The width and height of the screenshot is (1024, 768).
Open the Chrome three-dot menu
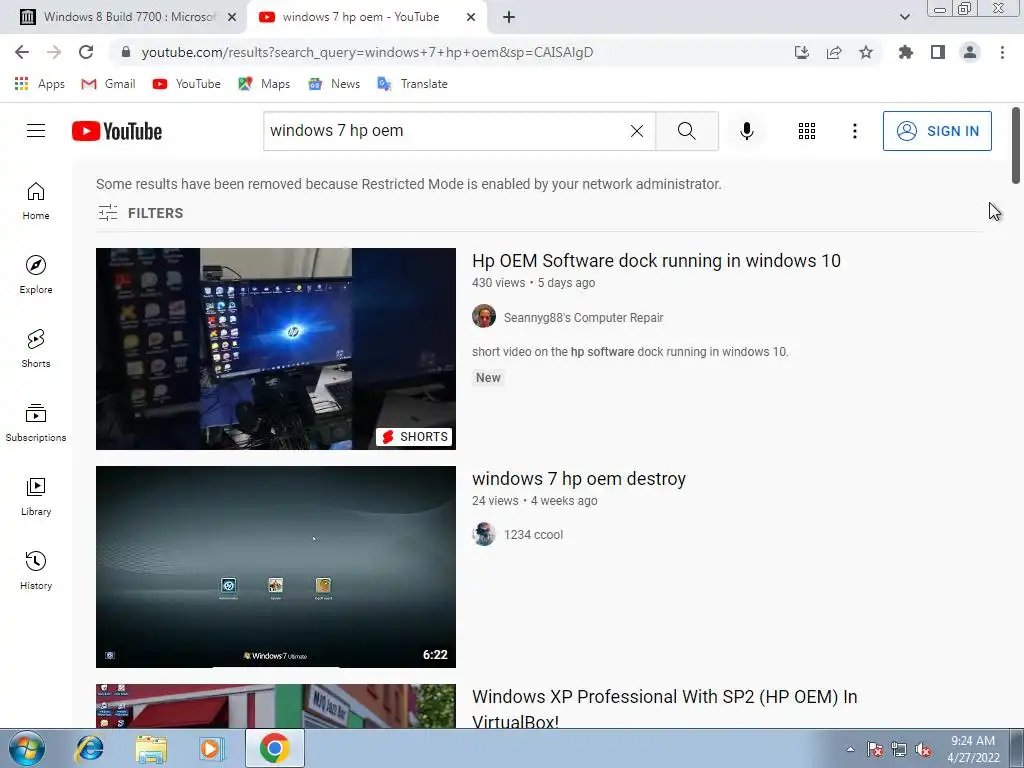(1002, 52)
